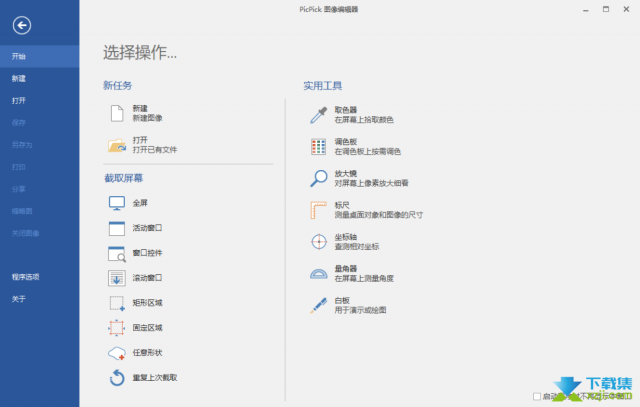Click the 调色板 color grid icon
640x407 pixels.
pyautogui.click(x=318, y=147)
